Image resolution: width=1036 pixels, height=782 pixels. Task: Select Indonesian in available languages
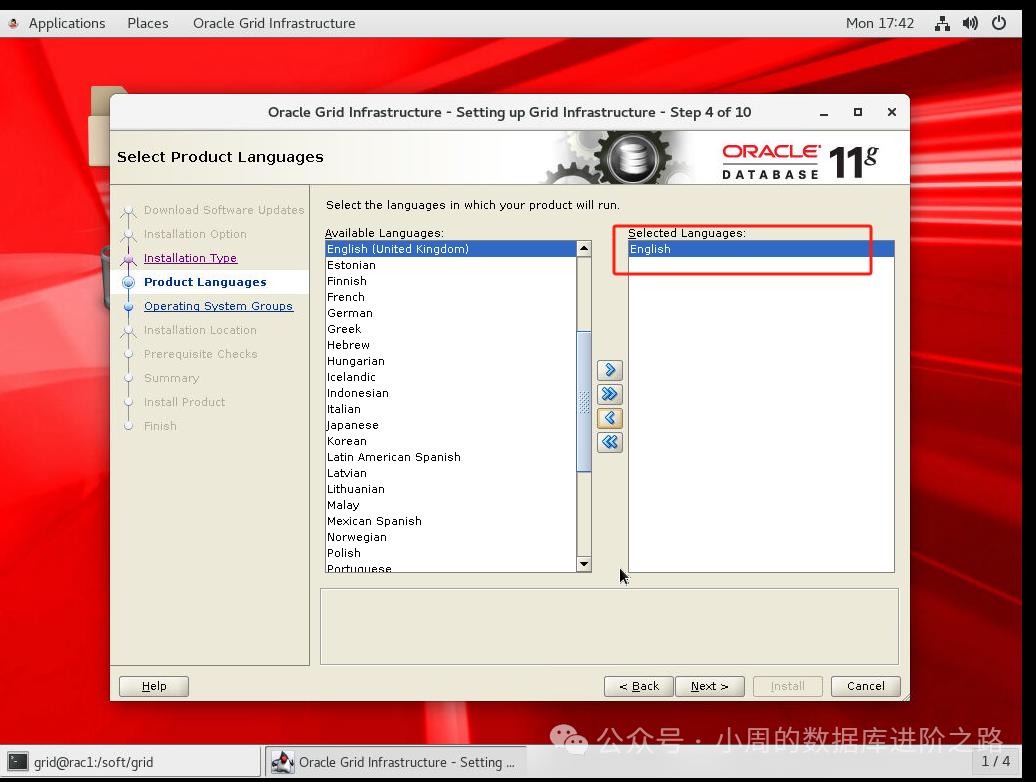(x=451, y=393)
